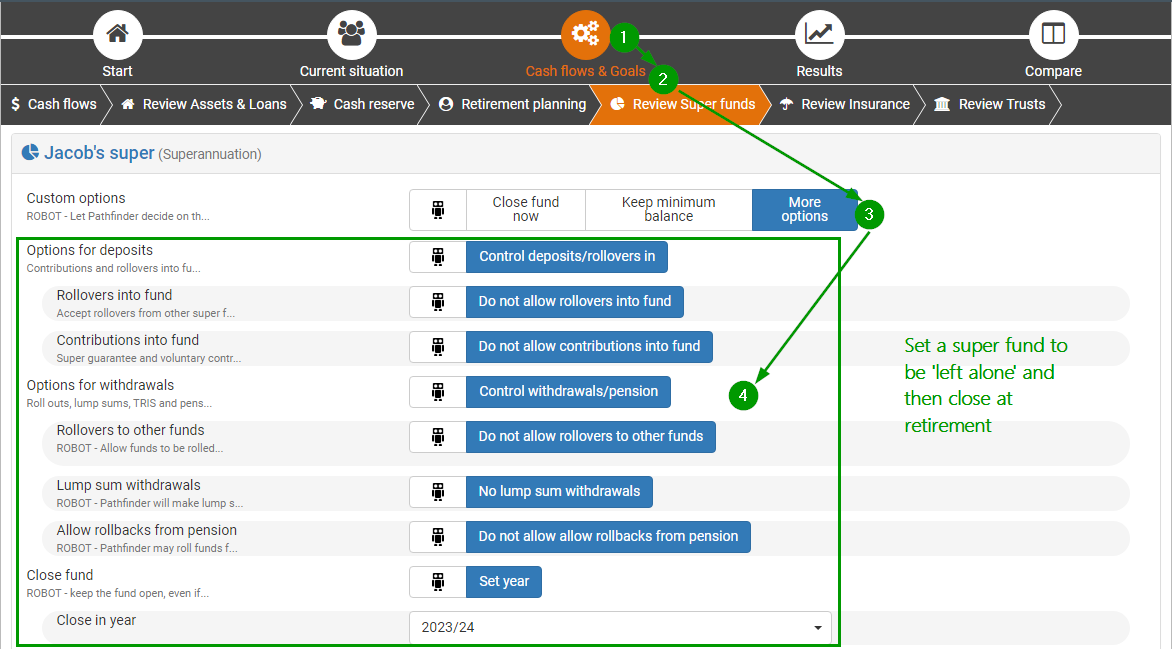The image size is (1172, 649).
Task: Enable Do not allow contributions into fund
Action: (x=589, y=347)
